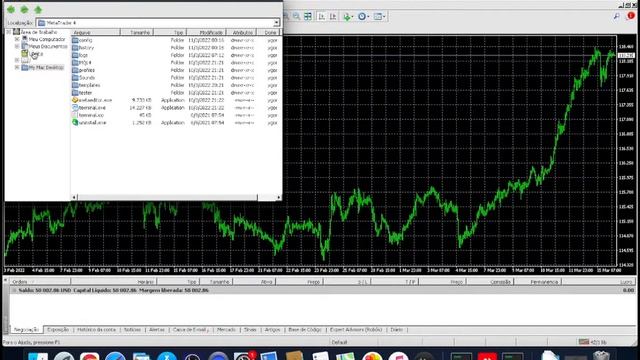Open the templates dropdown in the toolbar
This screenshot has height=360, width=640.
coord(379,16)
